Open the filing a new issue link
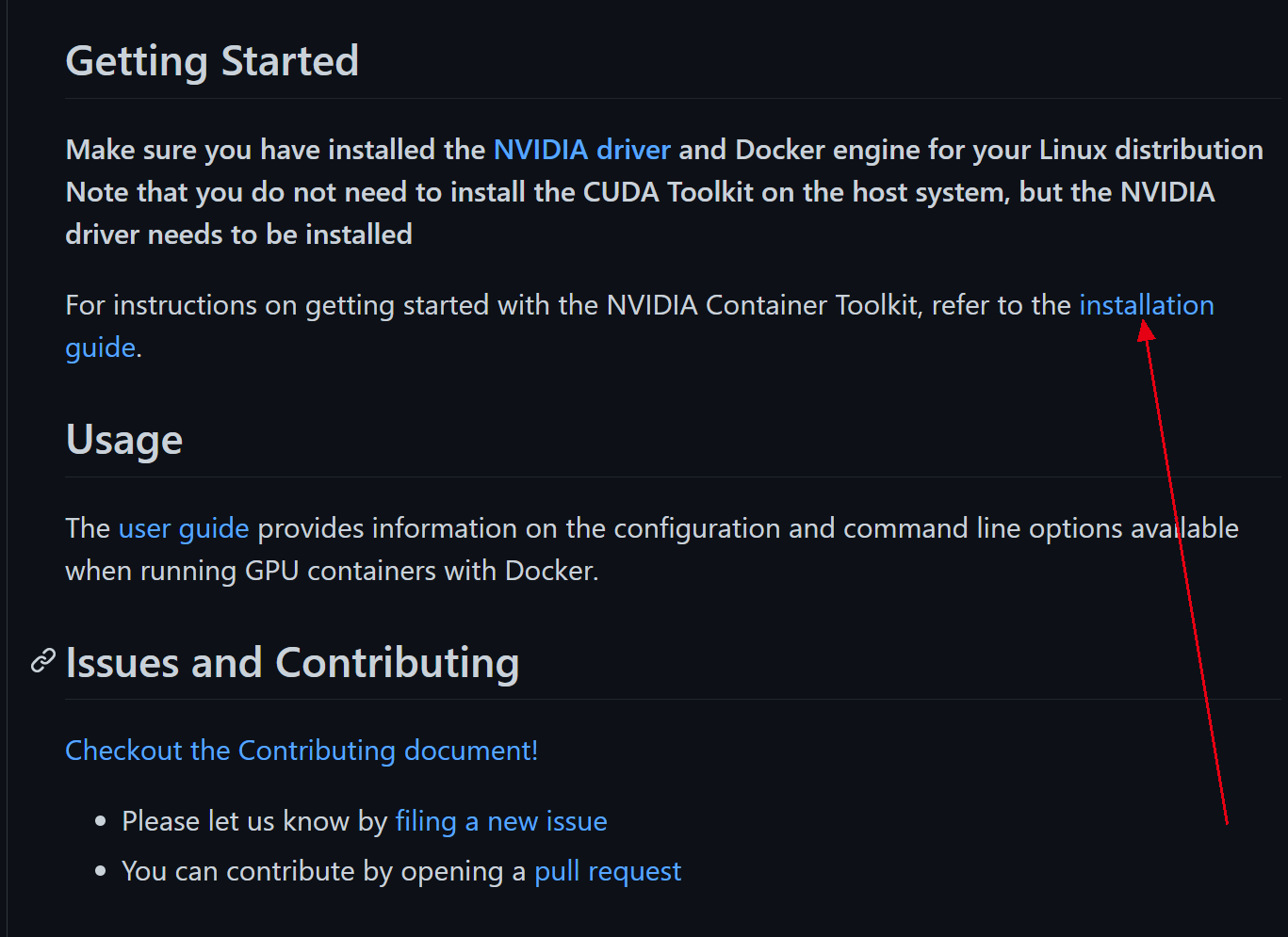Image resolution: width=1288 pixels, height=937 pixels. 499,820
